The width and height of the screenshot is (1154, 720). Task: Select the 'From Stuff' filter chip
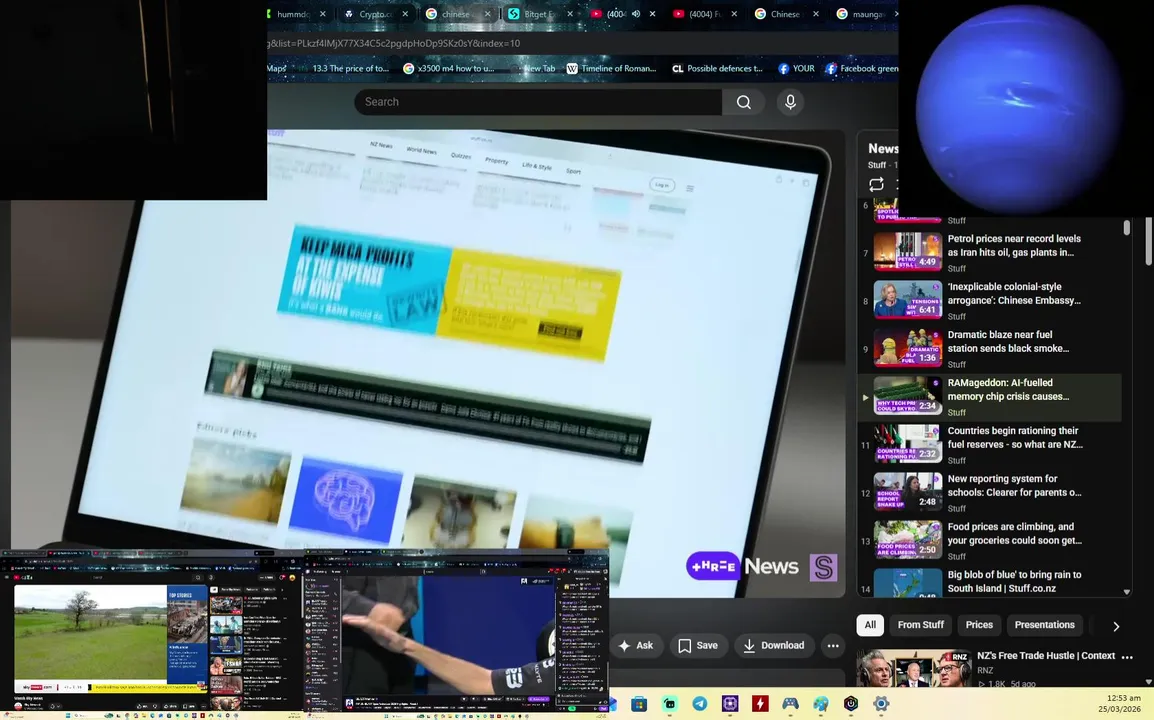pos(921,625)
